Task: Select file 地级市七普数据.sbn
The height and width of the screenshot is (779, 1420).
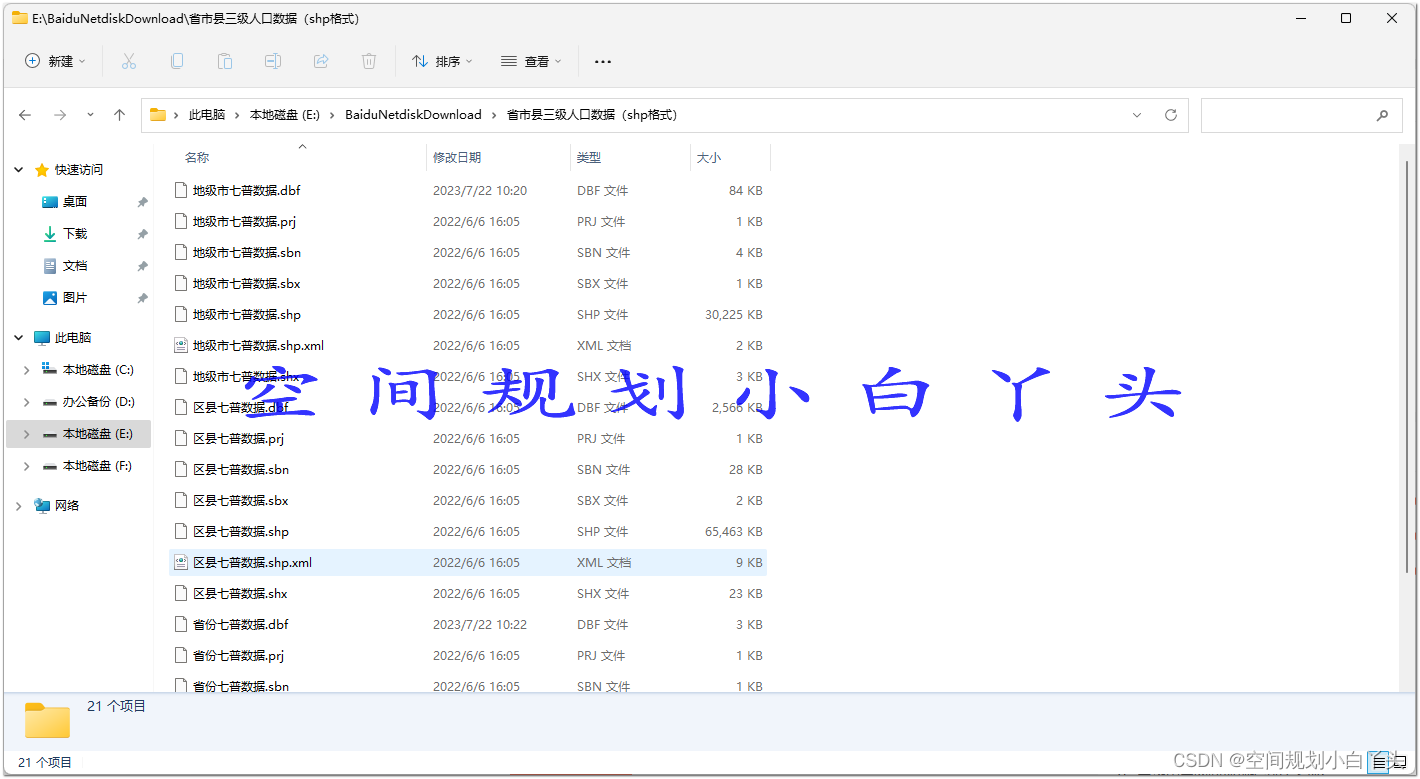Action: click(246, 252)
